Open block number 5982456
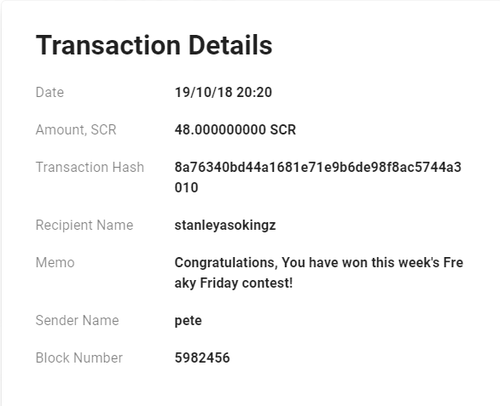The width and height of the screenshot is (500, 406). point(202,358)
